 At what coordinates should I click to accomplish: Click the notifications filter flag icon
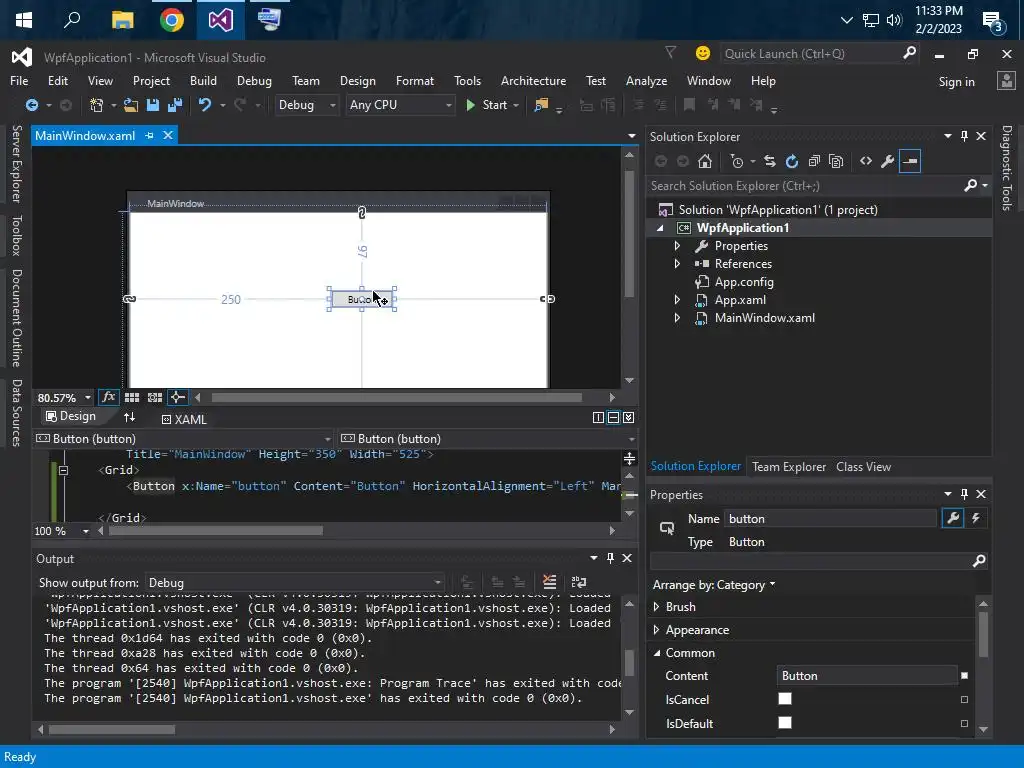(670, 53)
